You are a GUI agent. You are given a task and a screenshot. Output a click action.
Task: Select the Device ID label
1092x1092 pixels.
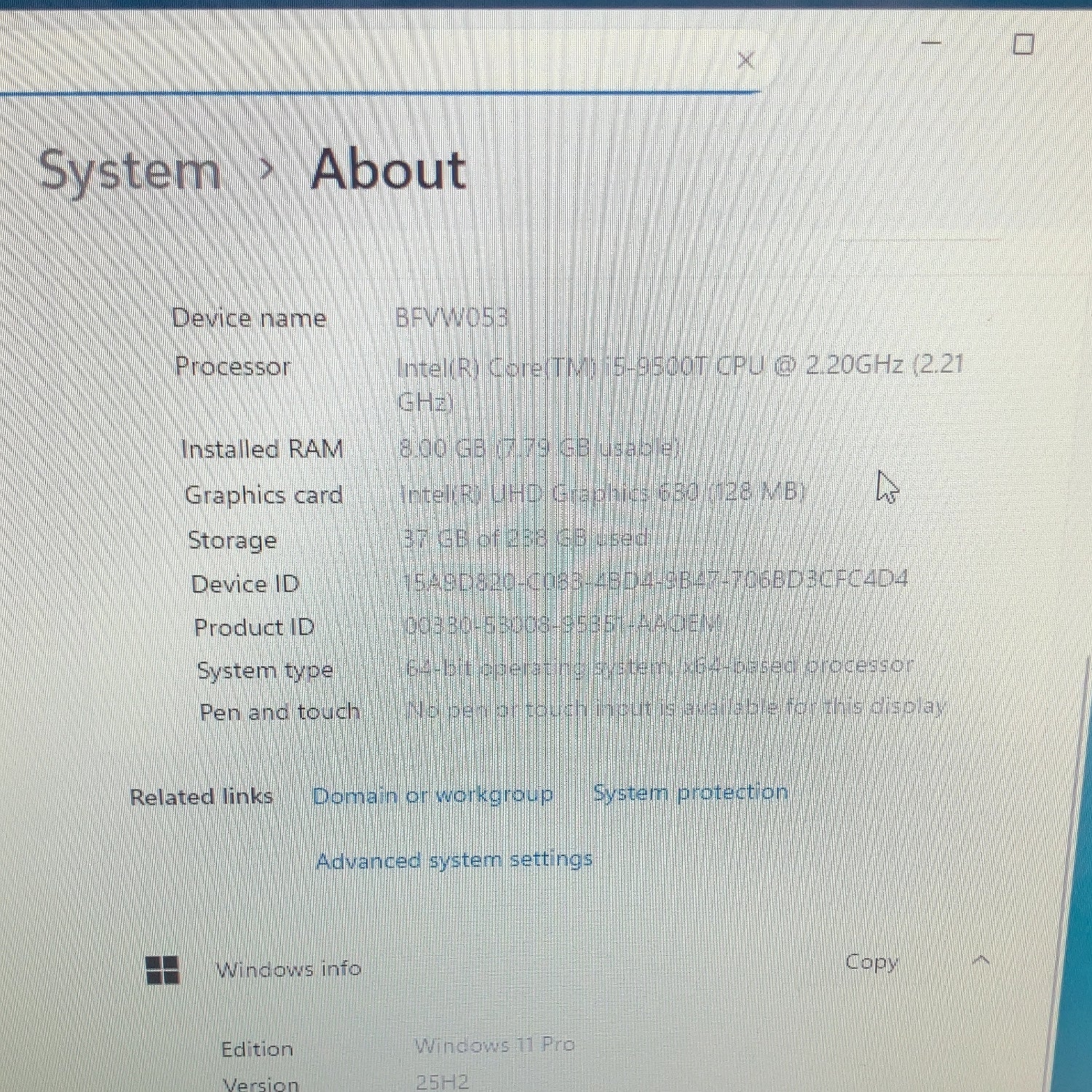[x=245, y=584]
